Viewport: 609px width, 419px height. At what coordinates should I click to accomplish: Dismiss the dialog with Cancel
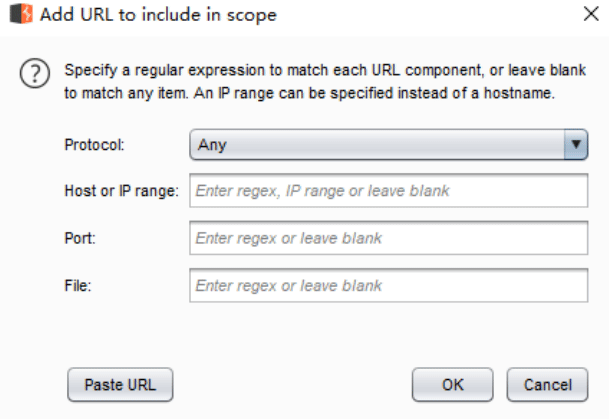pos(548,385)
